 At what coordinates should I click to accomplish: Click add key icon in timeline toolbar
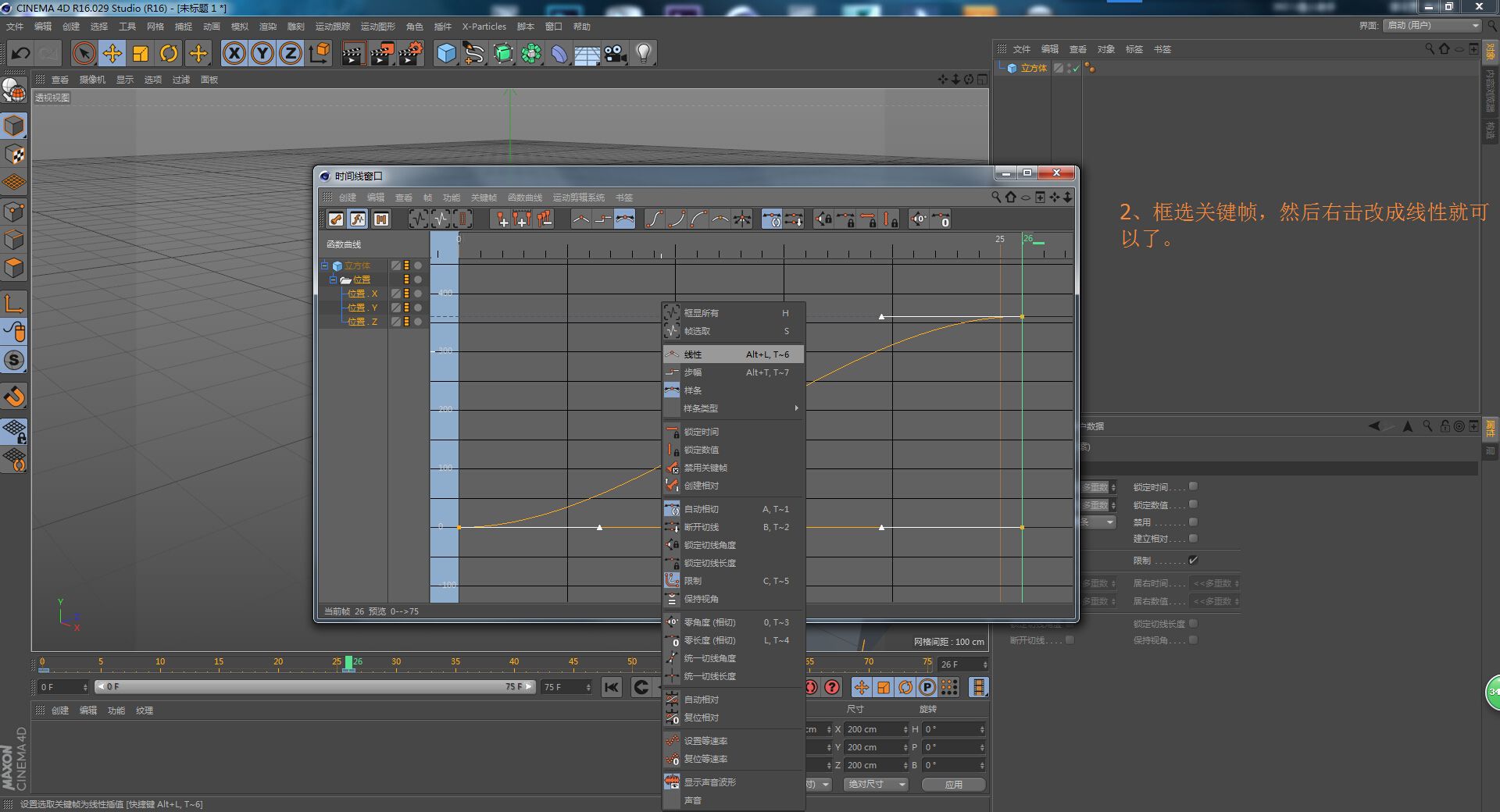501,219
